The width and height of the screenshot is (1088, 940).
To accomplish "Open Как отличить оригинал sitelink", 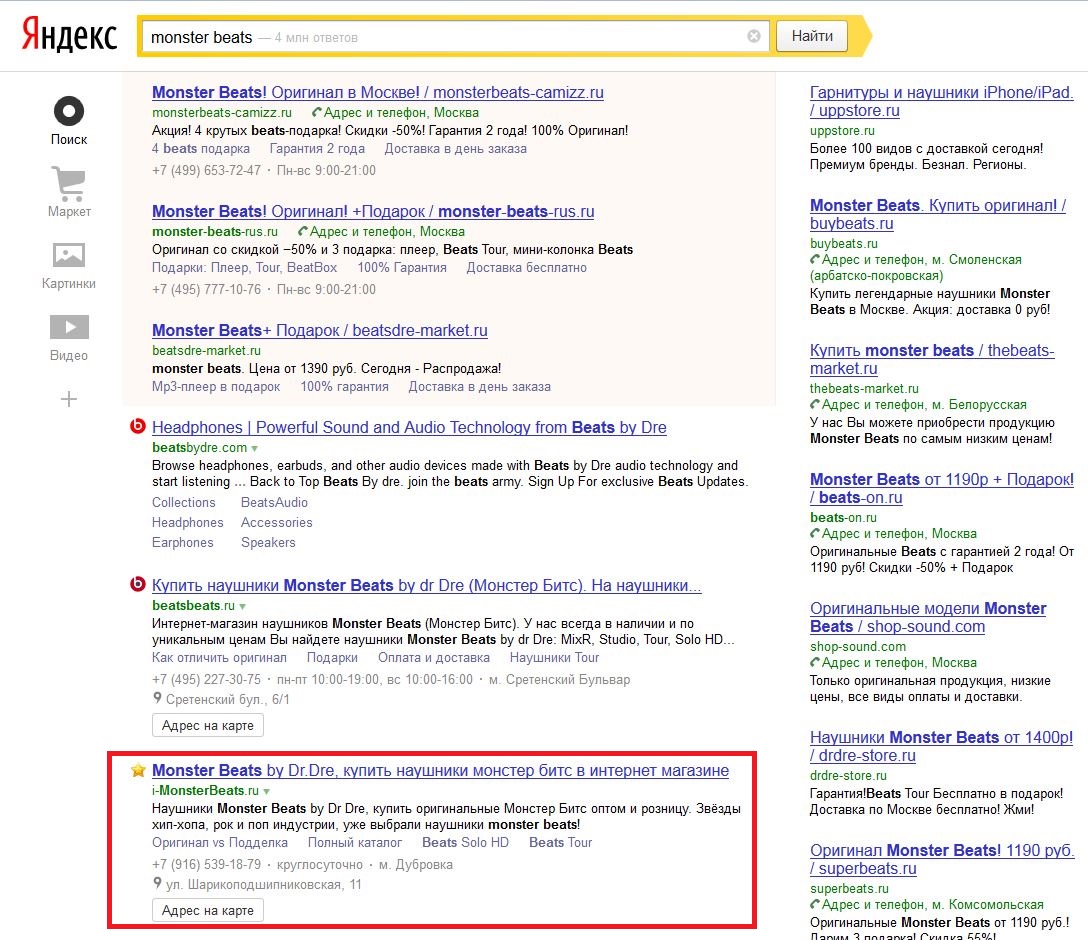I will (x=219, y=658).
